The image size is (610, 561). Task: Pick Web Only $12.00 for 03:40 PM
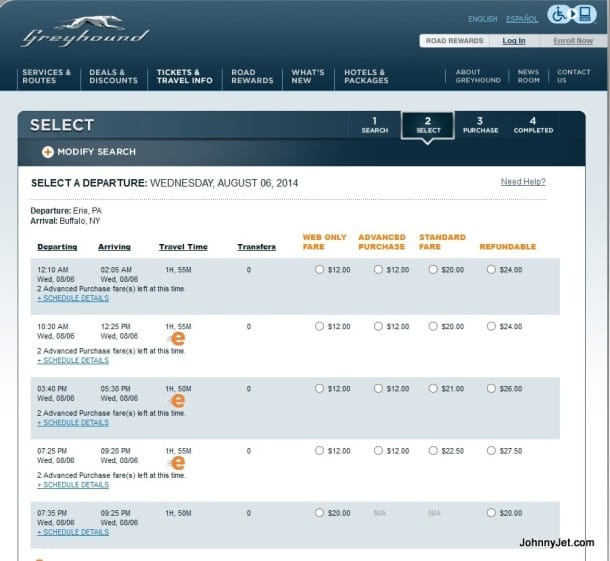click(x=319, y=388)
